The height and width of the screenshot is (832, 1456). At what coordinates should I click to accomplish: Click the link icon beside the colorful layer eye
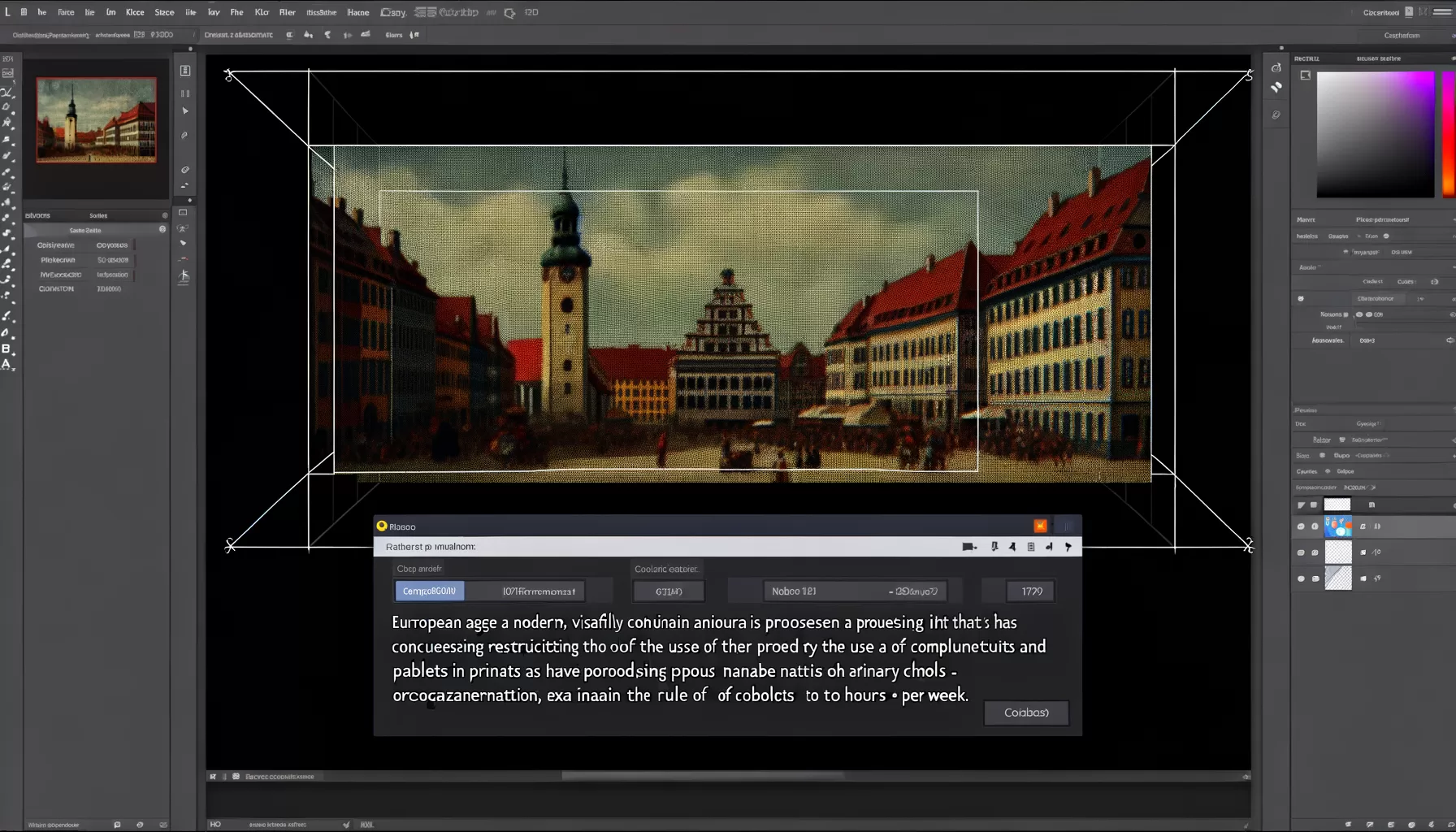(1315, 526)
